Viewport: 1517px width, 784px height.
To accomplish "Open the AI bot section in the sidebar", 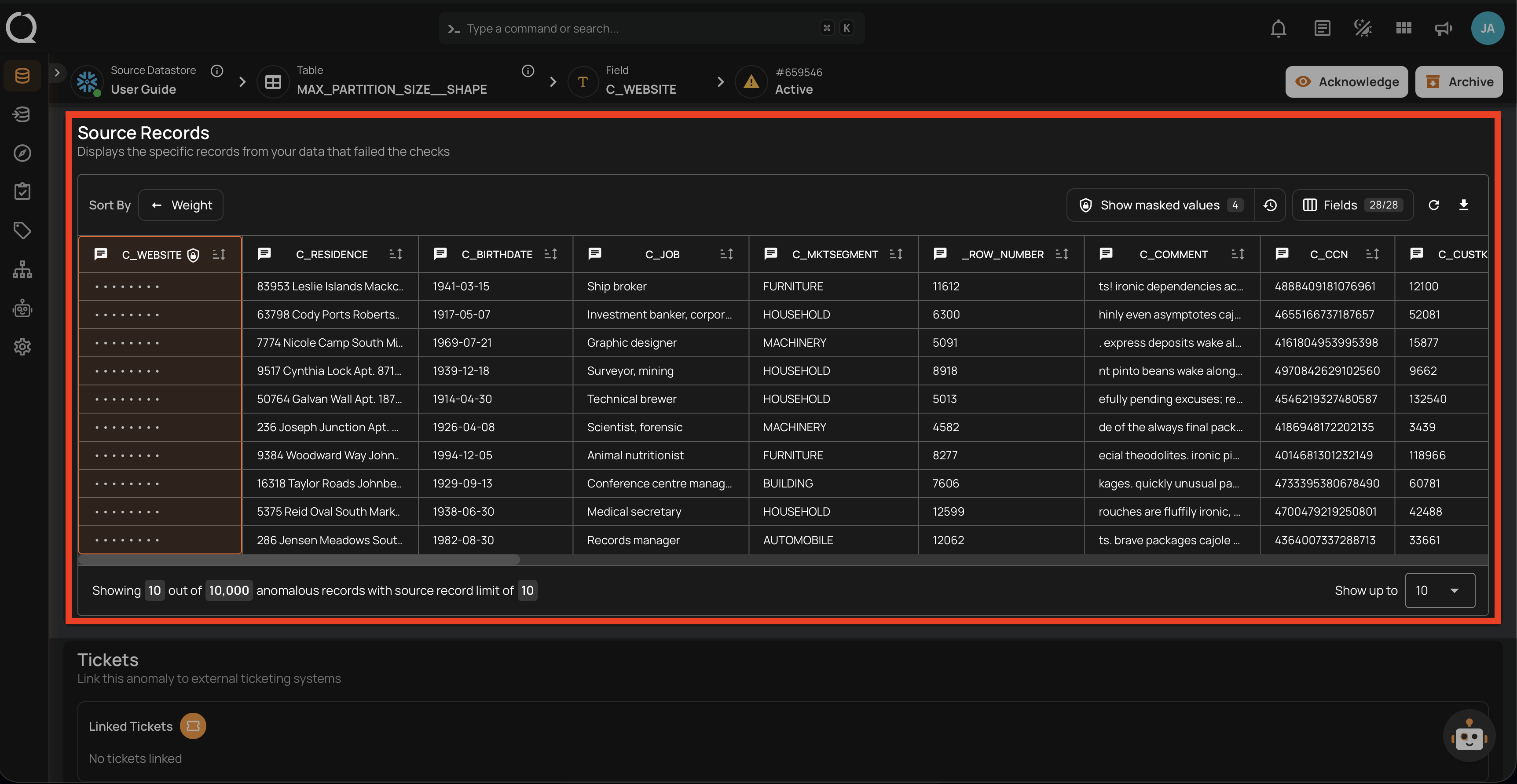I will [22, 308].
